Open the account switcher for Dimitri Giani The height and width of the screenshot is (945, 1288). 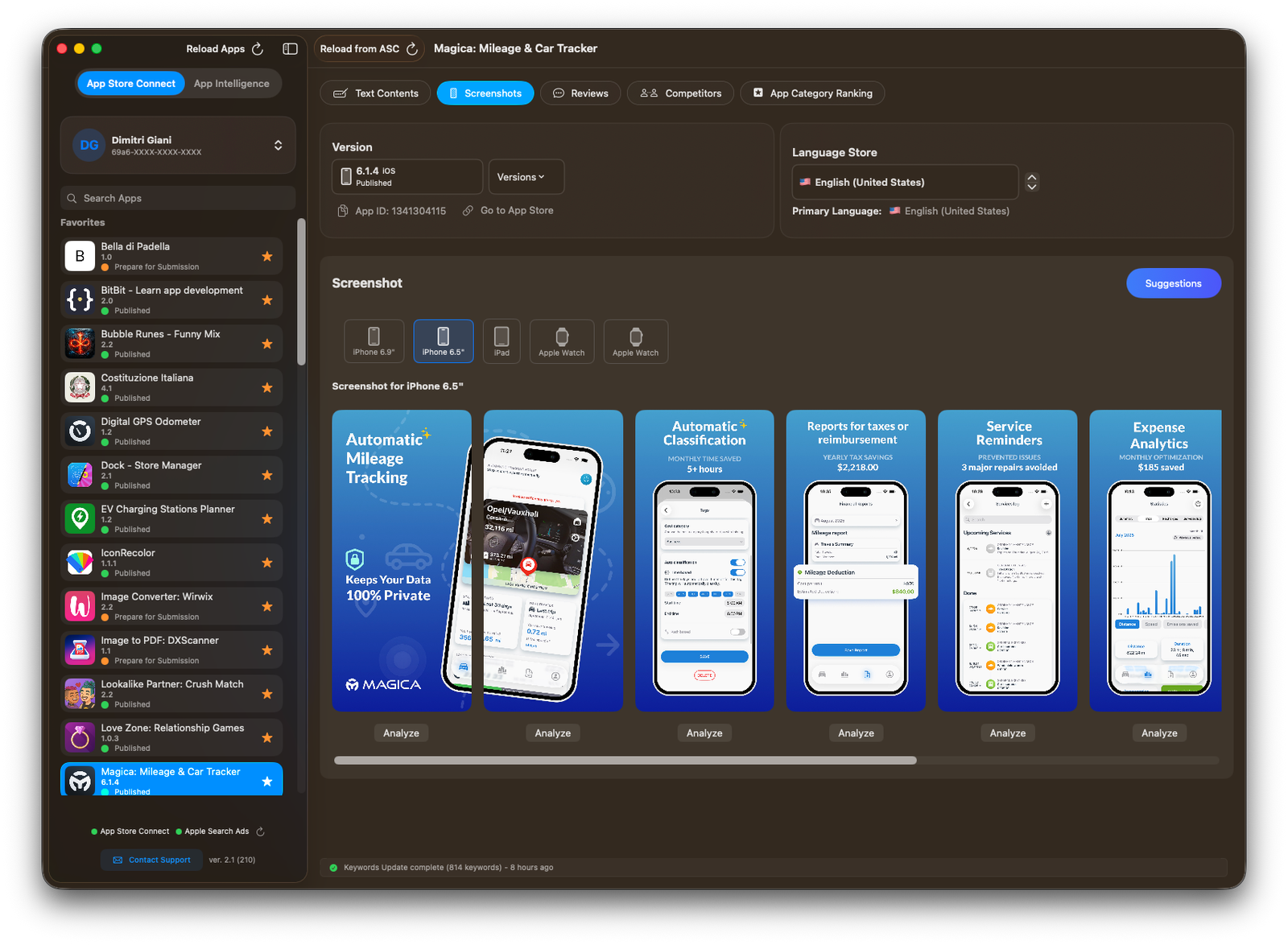277,145
